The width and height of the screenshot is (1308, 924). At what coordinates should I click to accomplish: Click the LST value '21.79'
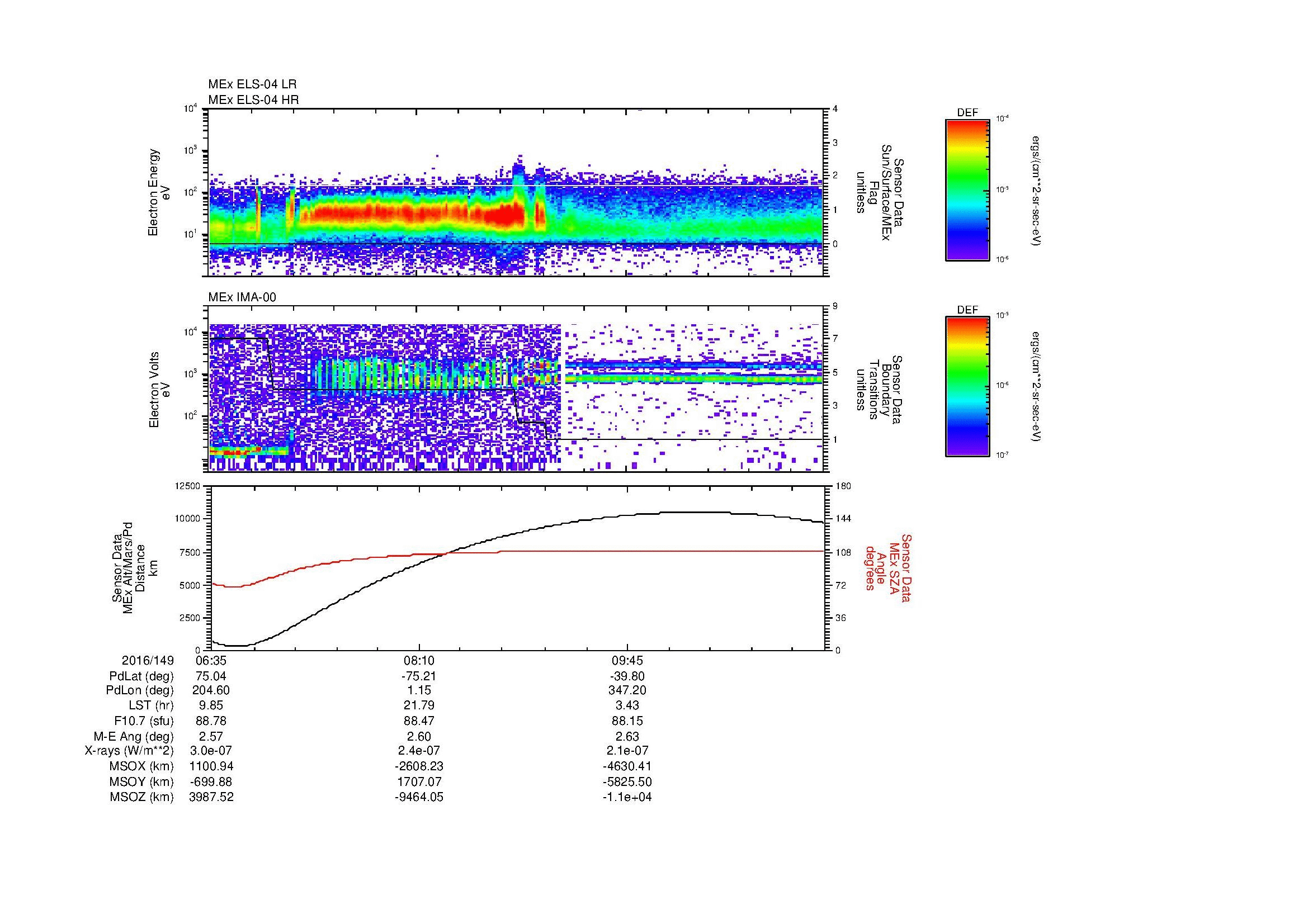tap(419, 705)
